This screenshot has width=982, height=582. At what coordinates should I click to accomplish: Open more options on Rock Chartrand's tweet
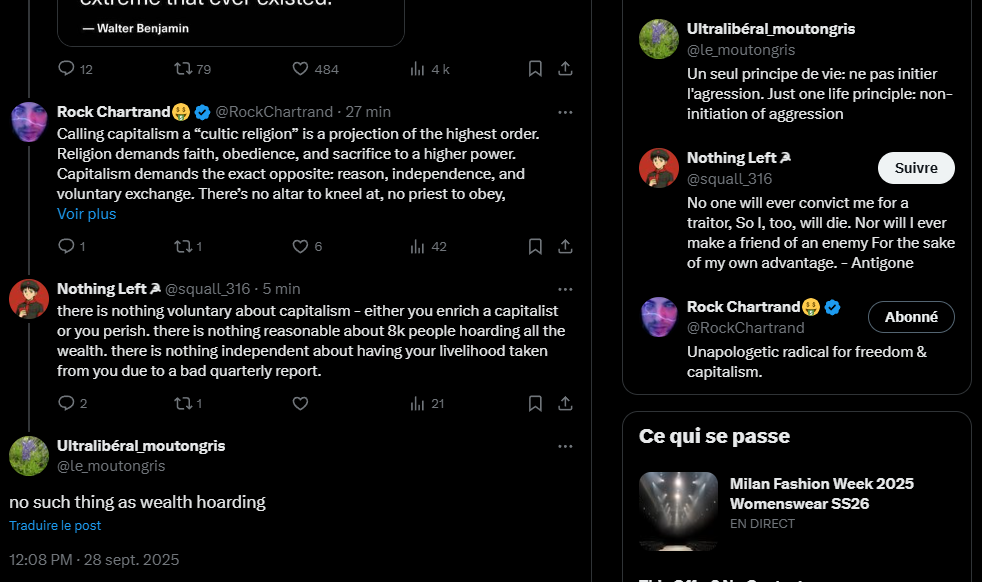click(x=565, y=112)
